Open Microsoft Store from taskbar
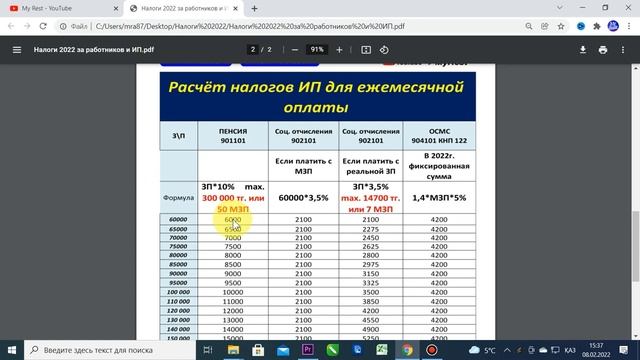Viewport: 640px width, 360px height. point(258,350)
